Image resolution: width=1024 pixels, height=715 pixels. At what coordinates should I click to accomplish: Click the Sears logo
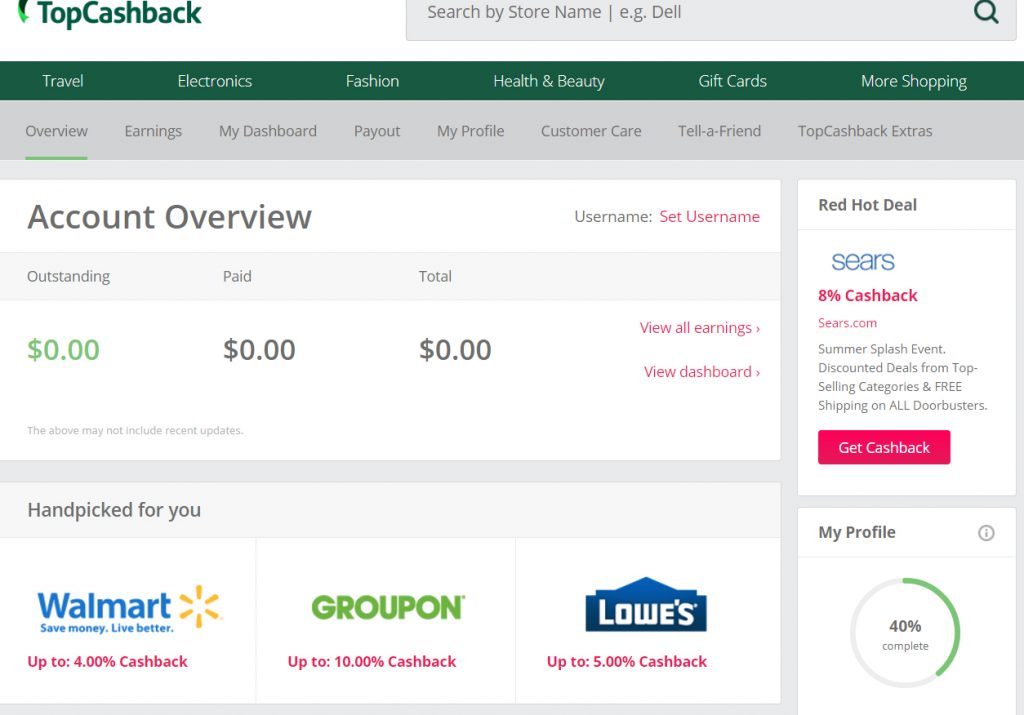point(863,262)
